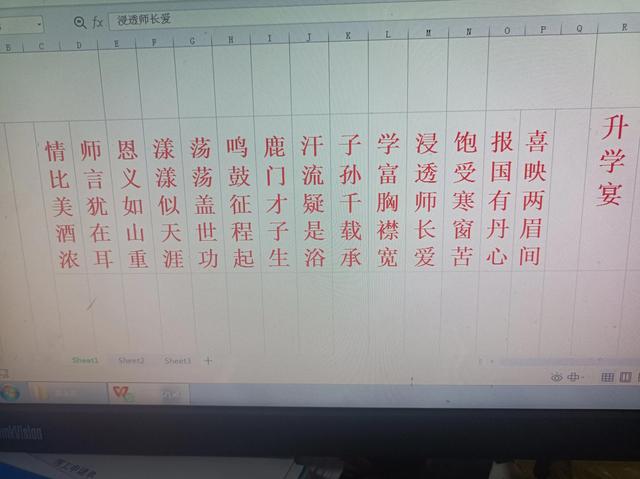This screenshot has width=640, height=479.
Task: Activate the WPS taskbar button
Action: point(148,394)
